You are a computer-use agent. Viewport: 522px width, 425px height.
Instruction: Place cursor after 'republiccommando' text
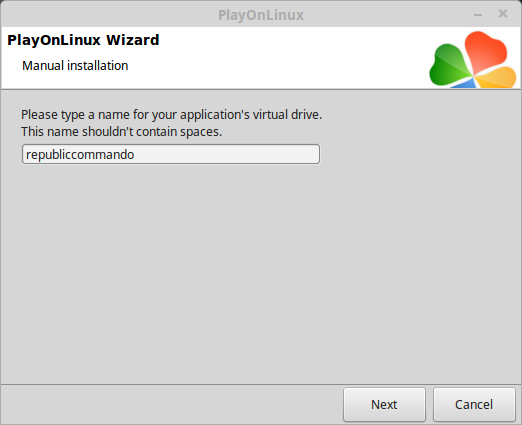(135, 155)
